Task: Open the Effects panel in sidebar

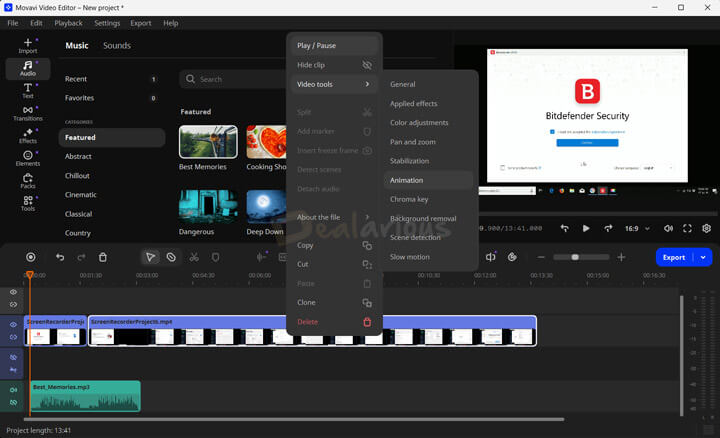Action: (x=27, y=137)
